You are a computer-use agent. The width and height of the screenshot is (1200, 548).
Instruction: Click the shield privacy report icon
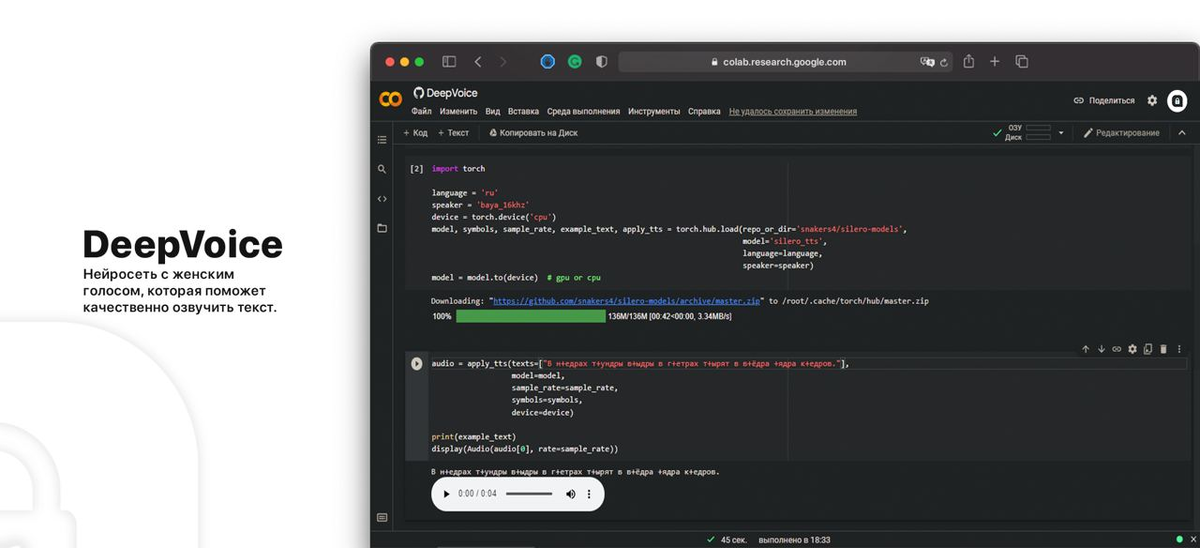pyautogui.click(x=601, y=61)
